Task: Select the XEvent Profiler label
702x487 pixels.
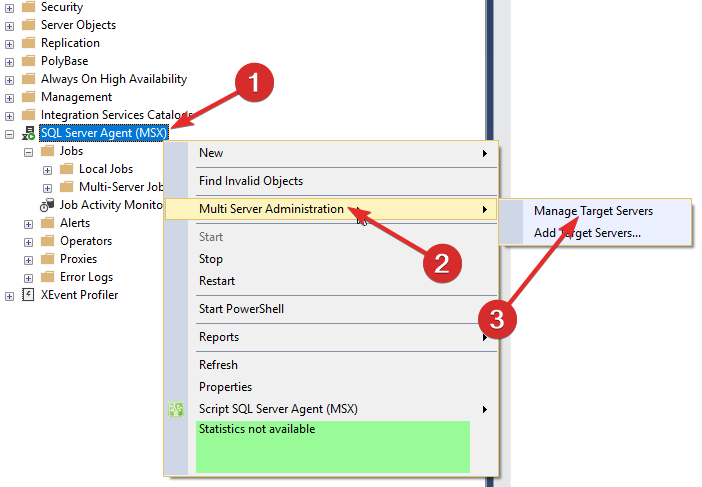Action: [x=79, y=295]
